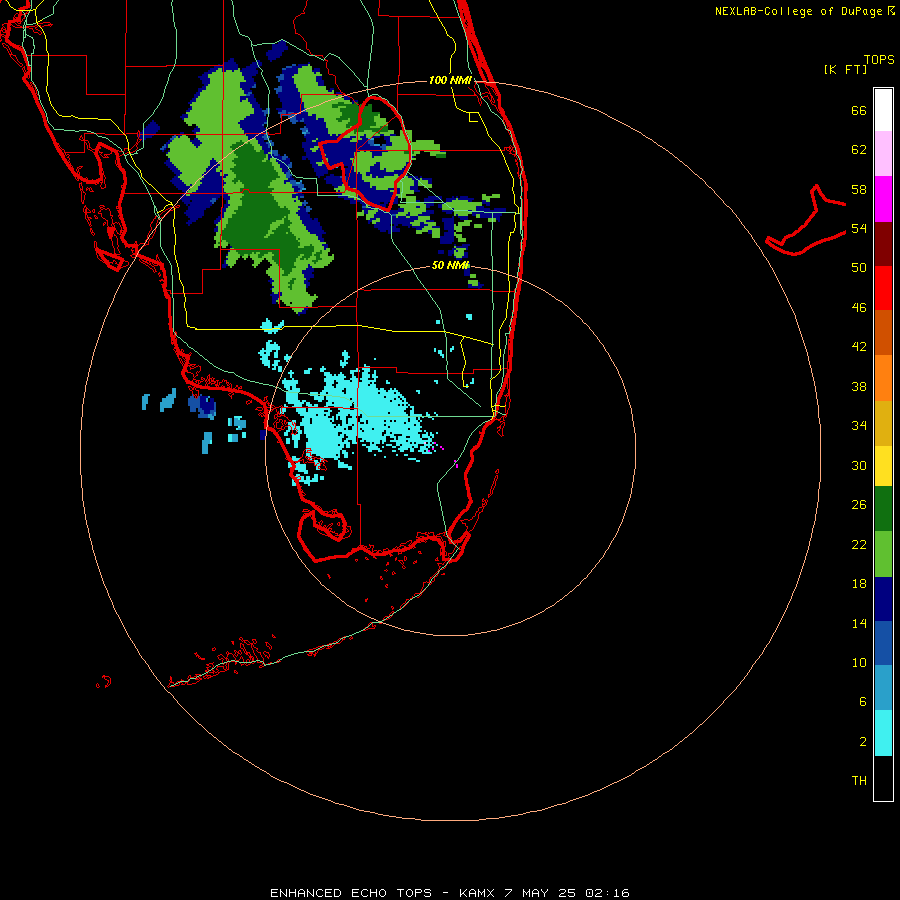Click the KAMX radar site identifier
Image resolution: width=900 pixels, height=900 pixels.
click(x=478, y=893)
